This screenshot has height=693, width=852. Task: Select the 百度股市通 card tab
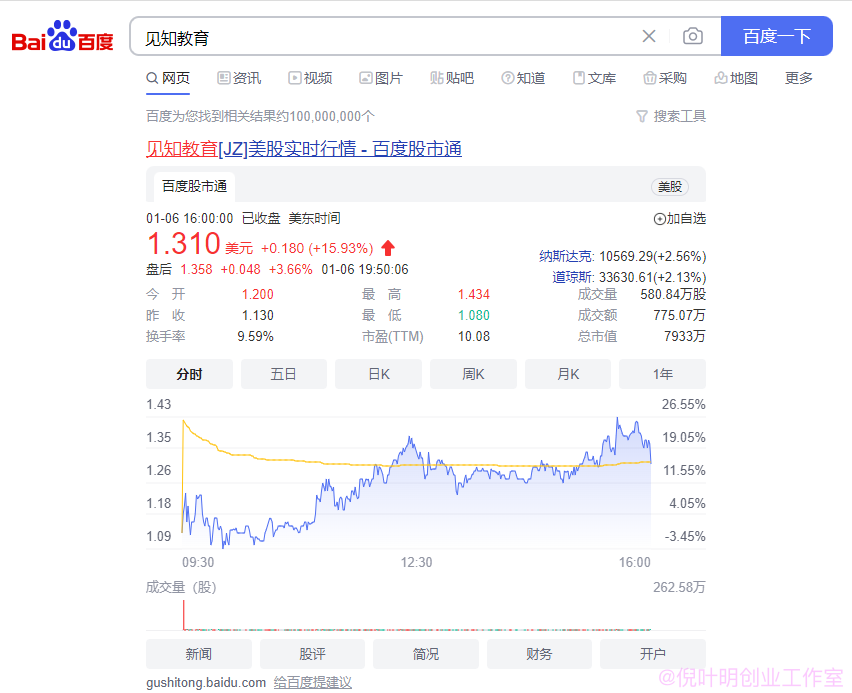pyautogui.click(x=195, y=186)
